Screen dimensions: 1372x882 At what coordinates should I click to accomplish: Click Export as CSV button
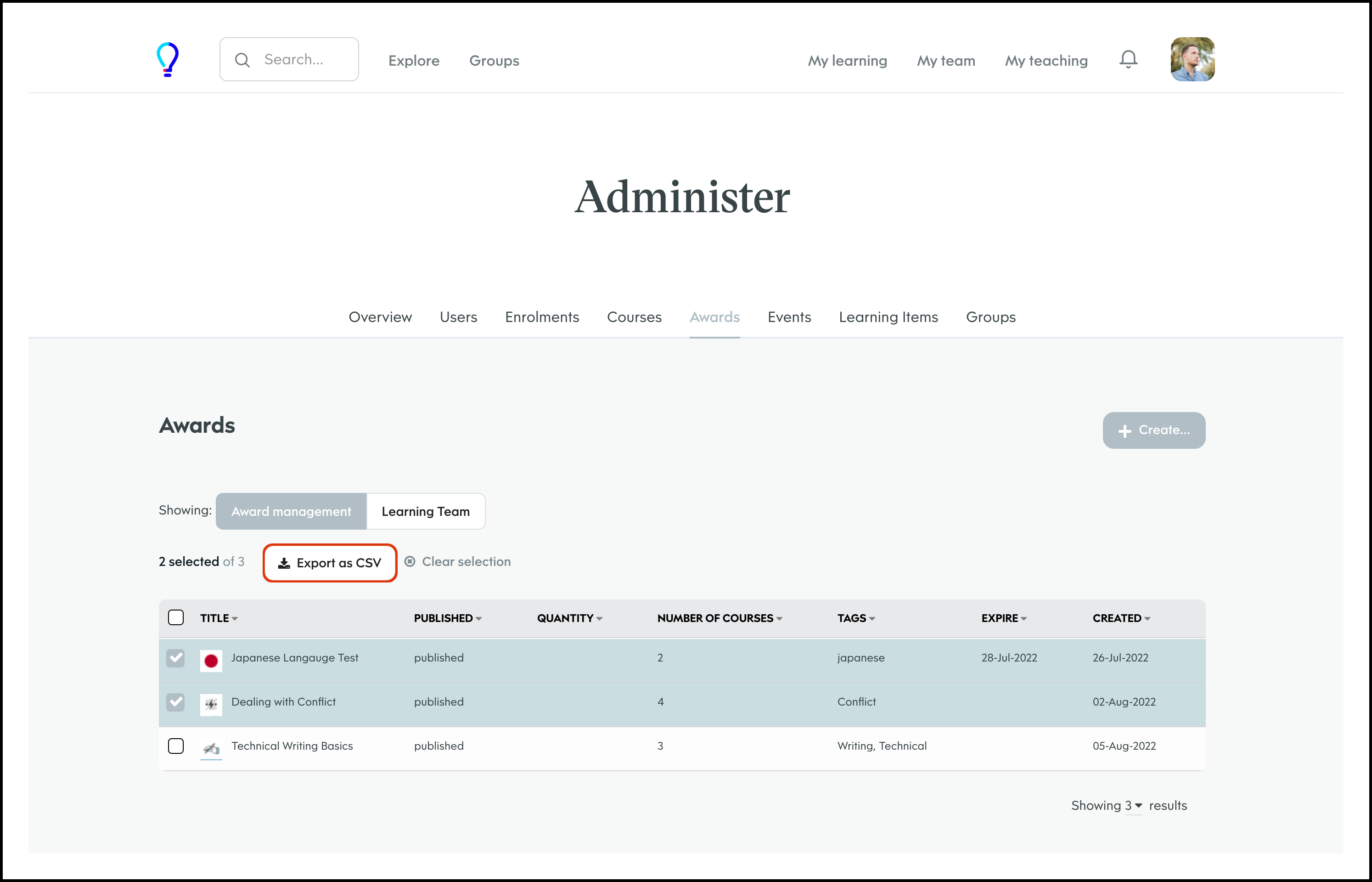tap(330, 563)
